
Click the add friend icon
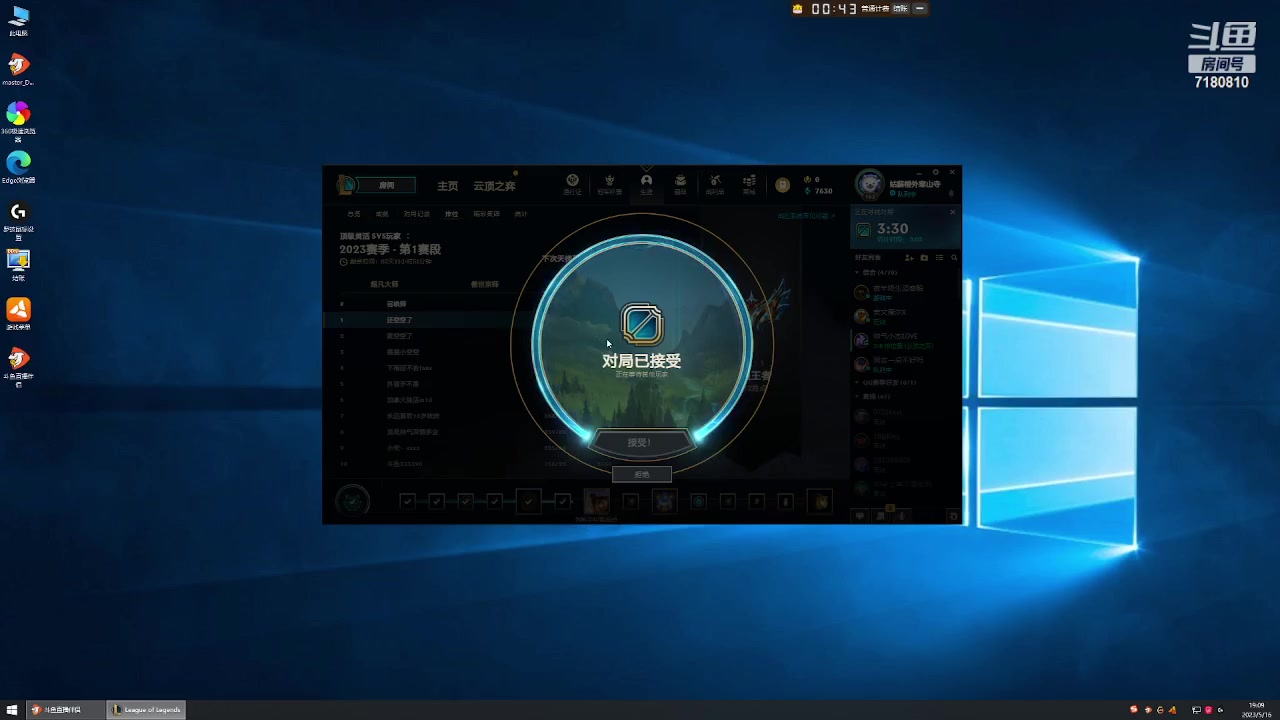point(911,258)
